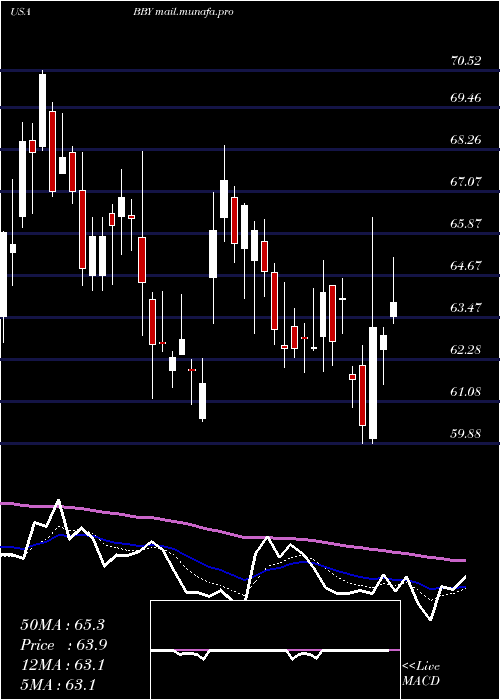Click the last white candle at 63.47
Image resolution: width=500 pixels, height=700 pixels.
coord(393,309)
